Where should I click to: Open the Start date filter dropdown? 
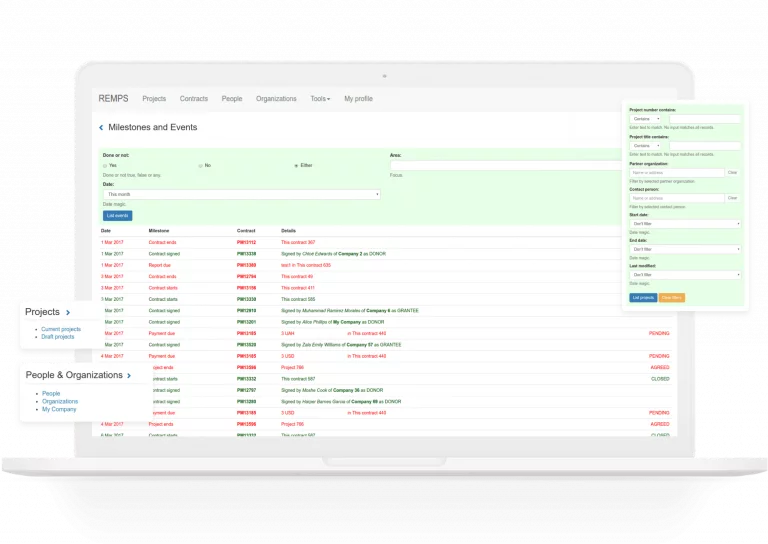[685, 224]
